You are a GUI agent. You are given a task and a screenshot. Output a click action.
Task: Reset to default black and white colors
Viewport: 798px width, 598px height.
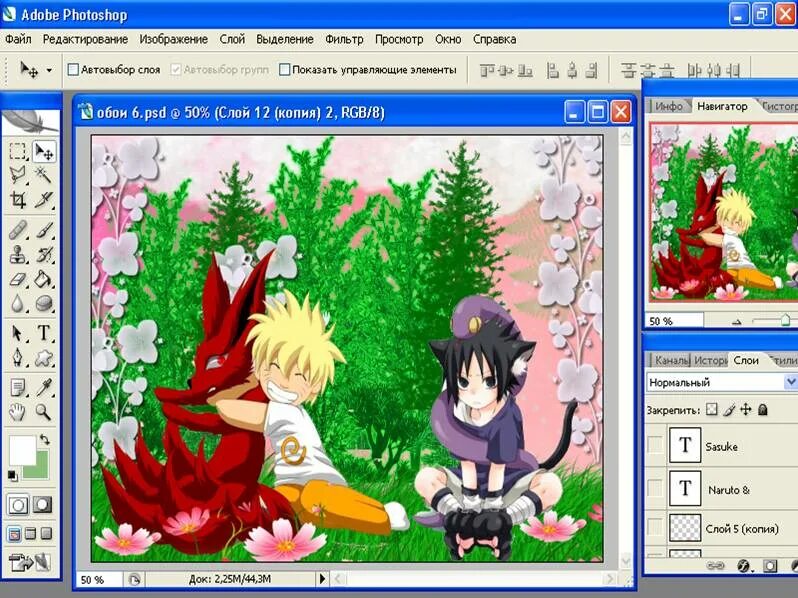[x=12, y=476]
